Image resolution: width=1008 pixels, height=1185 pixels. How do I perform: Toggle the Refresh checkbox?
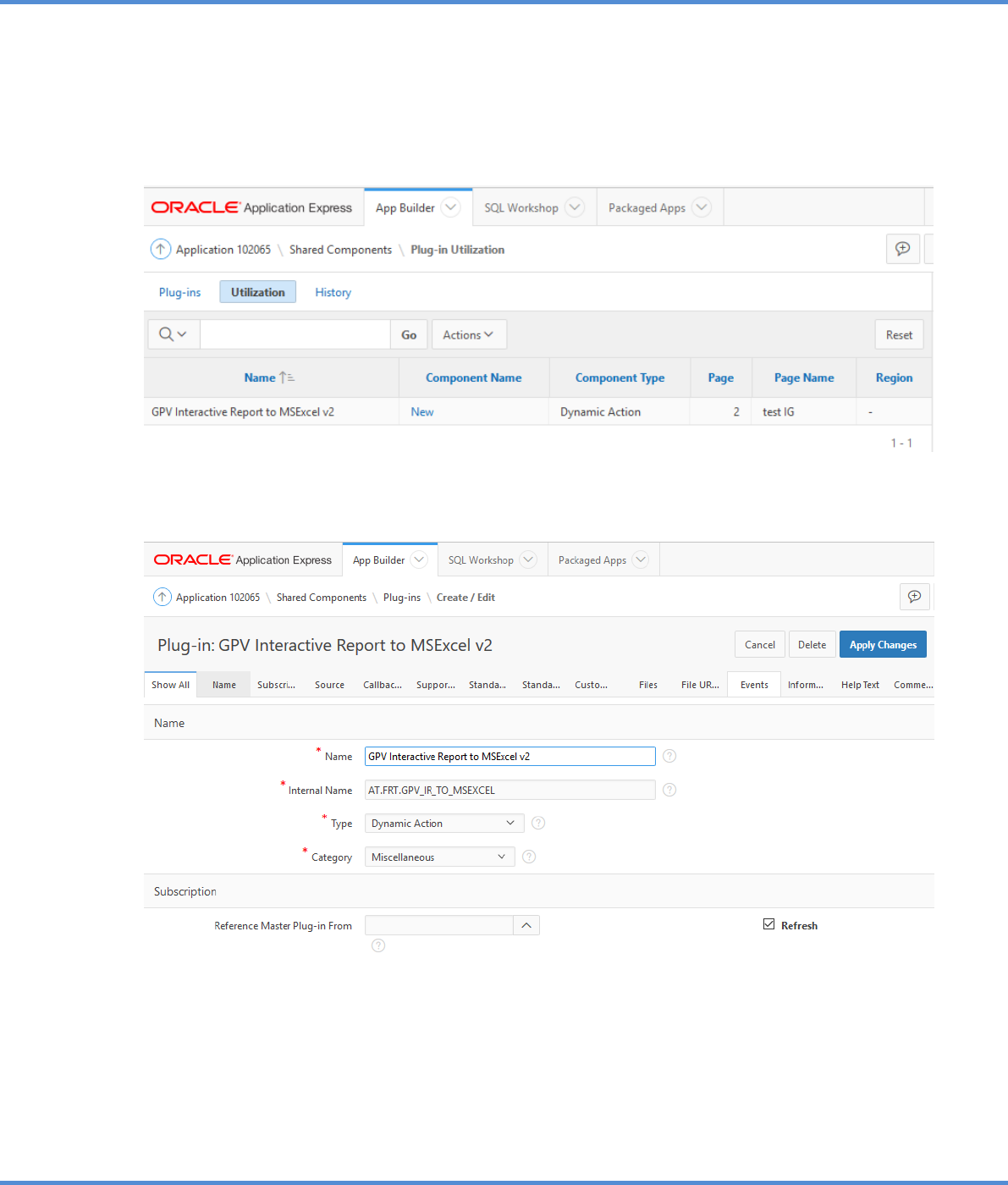[x=768, y=924]
